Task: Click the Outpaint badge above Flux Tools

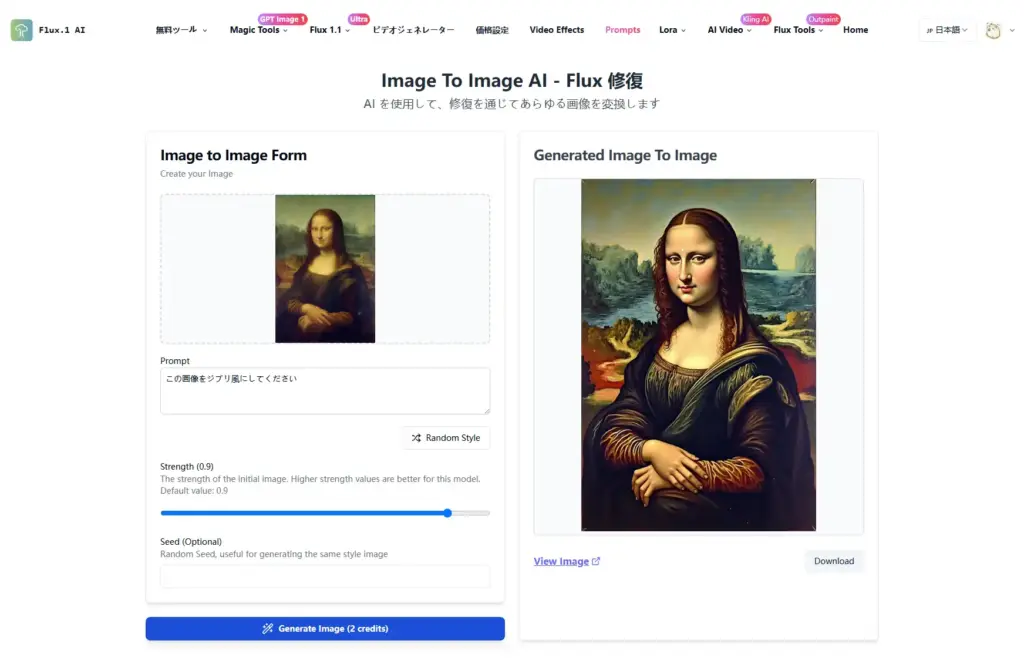Action: 823,19
